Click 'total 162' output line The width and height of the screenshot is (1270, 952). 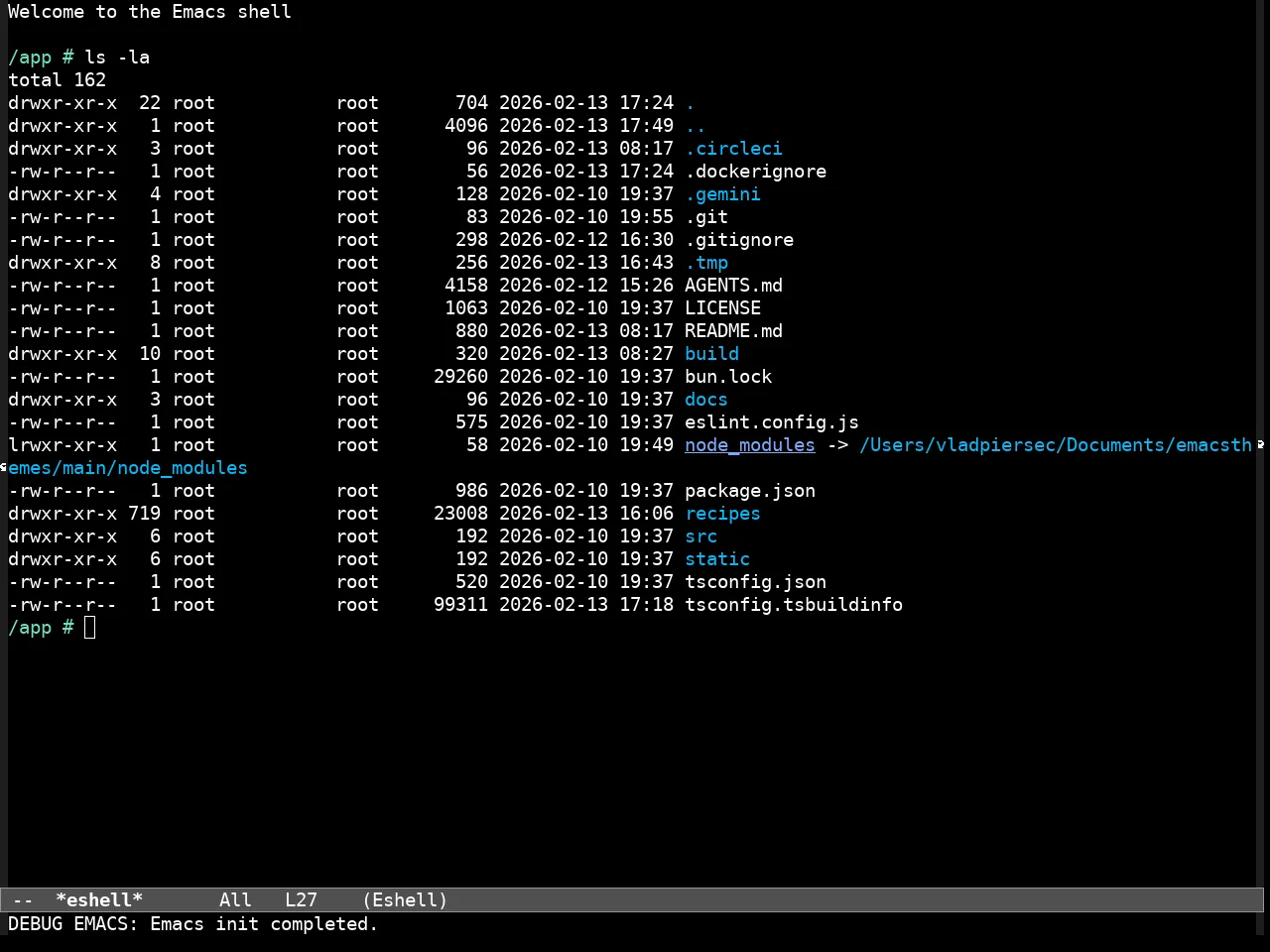57,80
